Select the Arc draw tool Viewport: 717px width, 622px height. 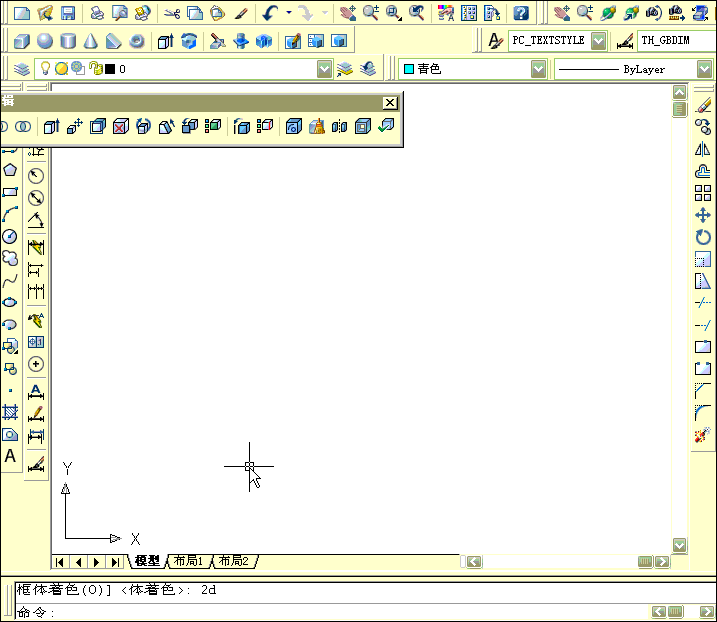10,214
